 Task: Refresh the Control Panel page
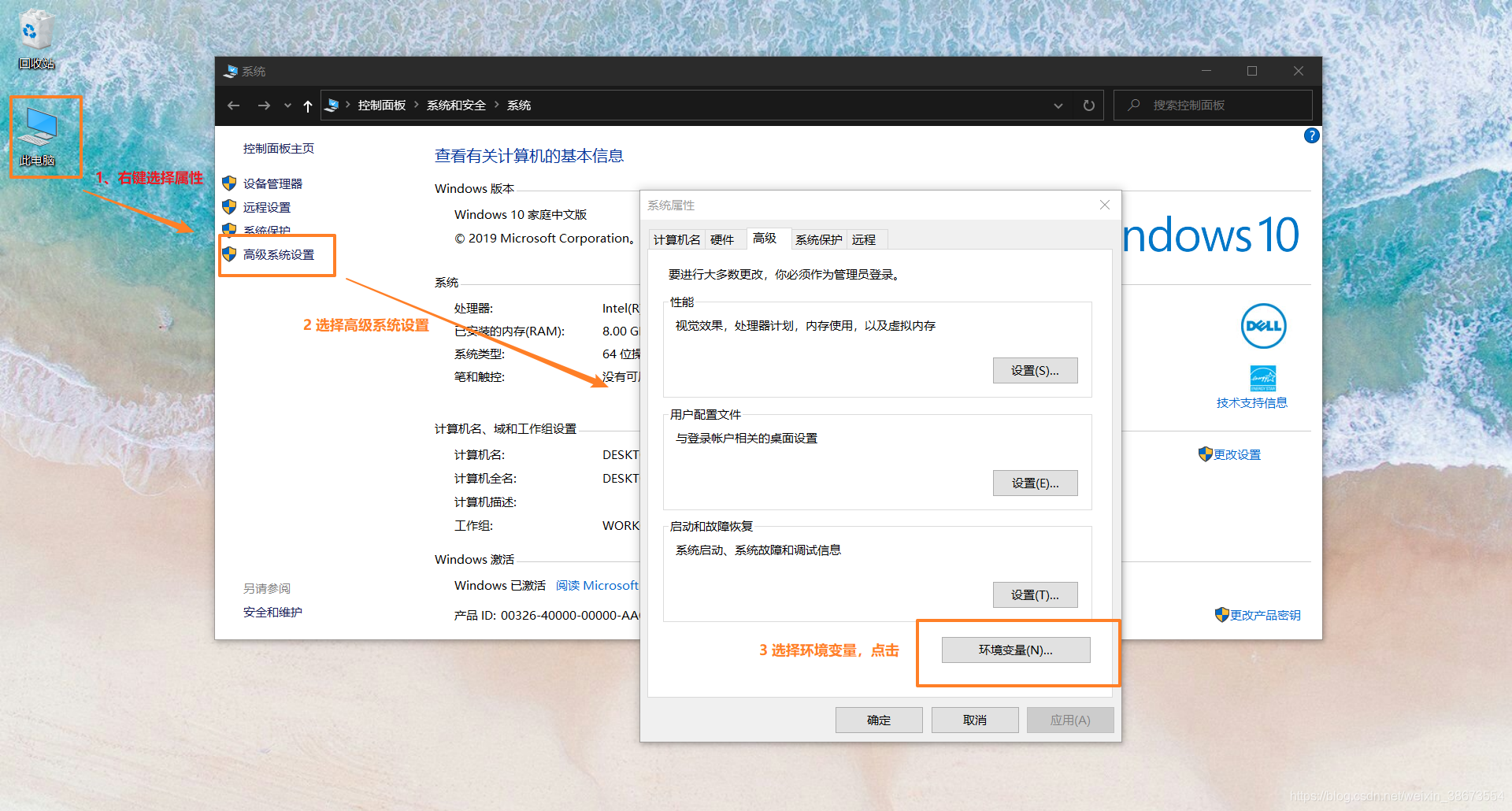click(x=1089, y=106)
